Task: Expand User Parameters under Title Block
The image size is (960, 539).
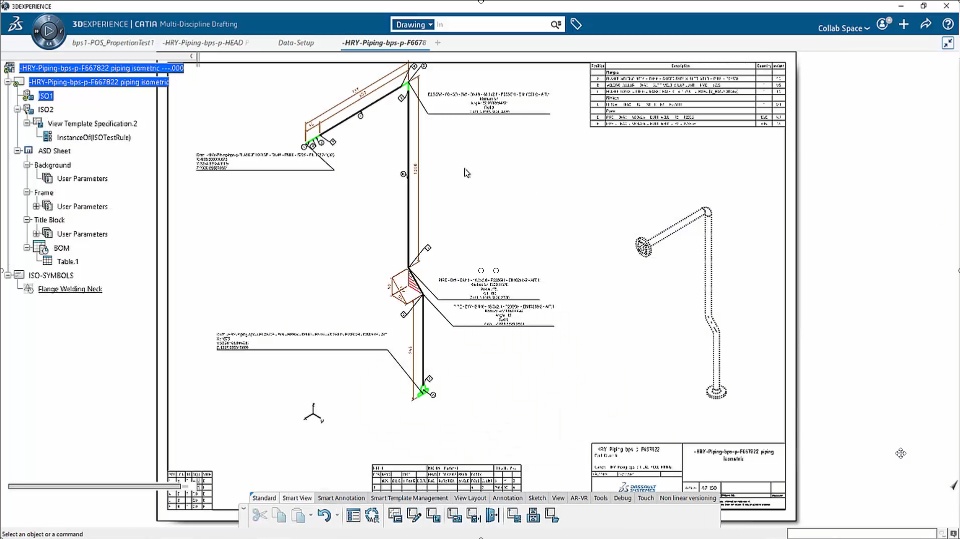Action: [x=36, y=234]
